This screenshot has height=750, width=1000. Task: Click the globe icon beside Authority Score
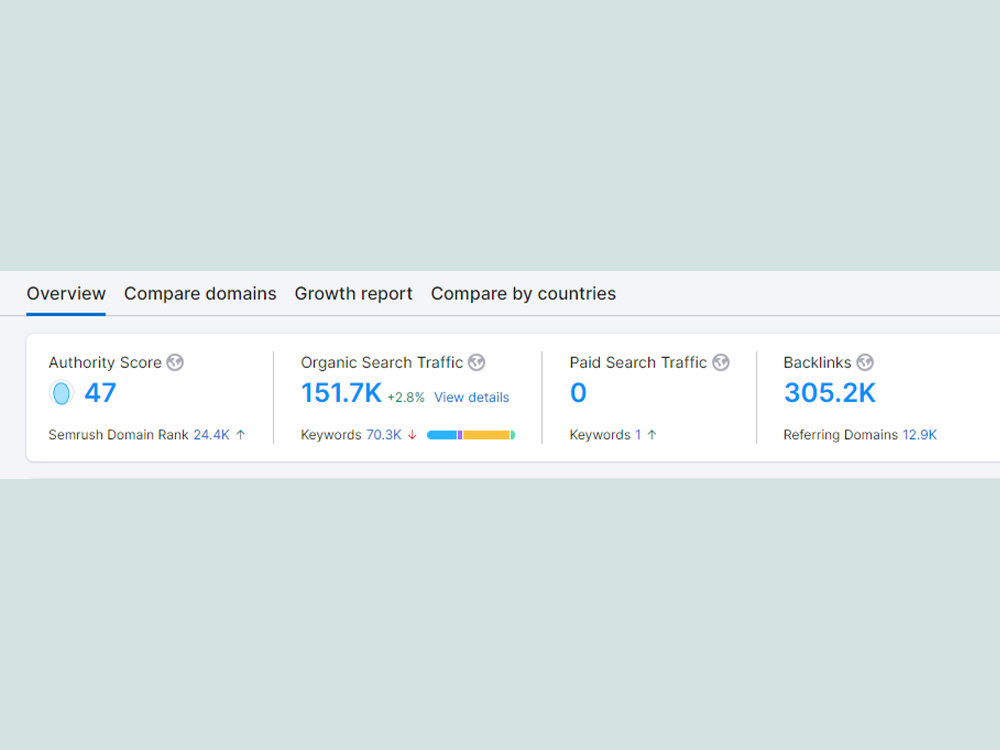(175, 363)
